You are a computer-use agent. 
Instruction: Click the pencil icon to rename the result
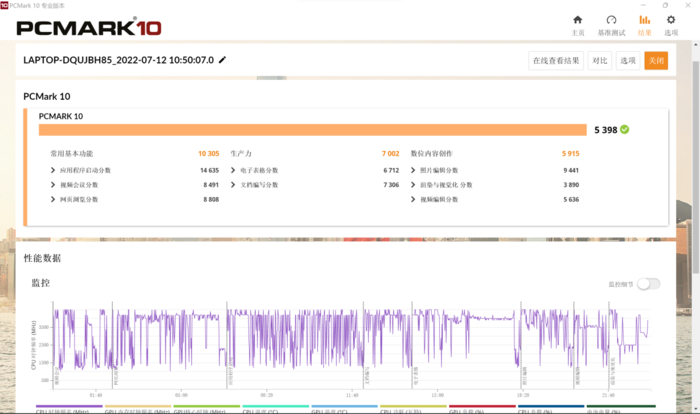pyautogui.click(x=222, y=60)
